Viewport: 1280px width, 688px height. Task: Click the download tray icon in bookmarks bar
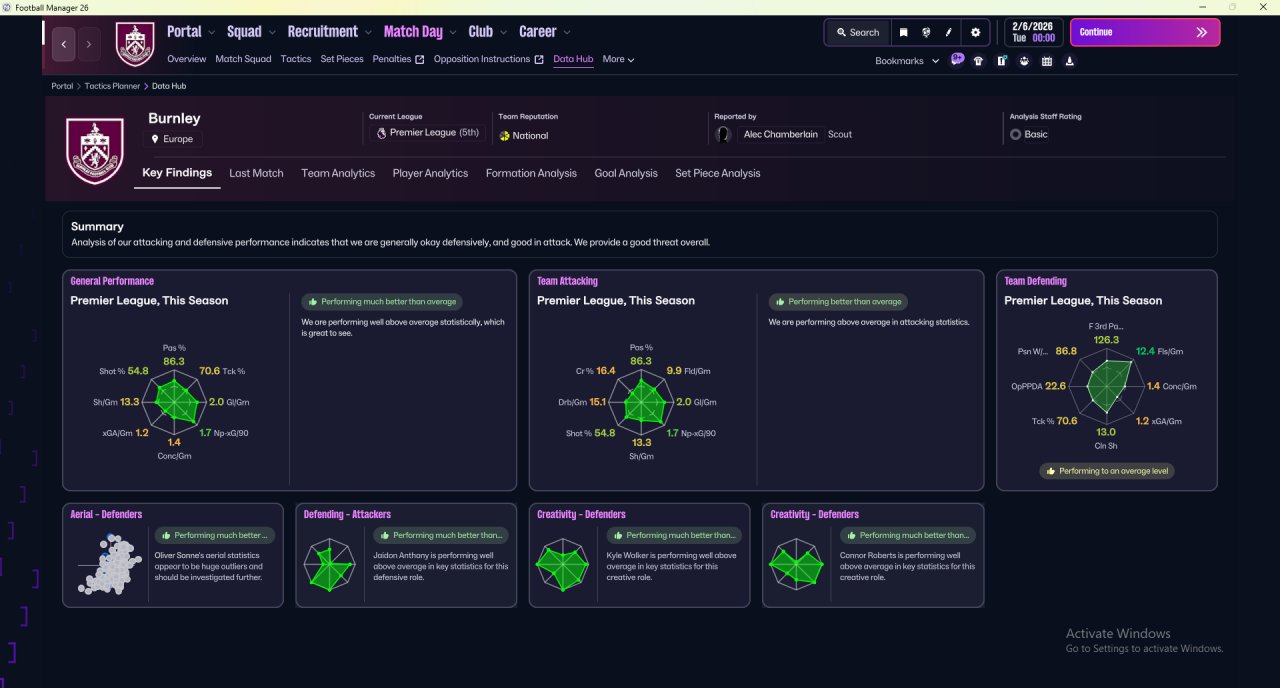tap(1070, 61)
